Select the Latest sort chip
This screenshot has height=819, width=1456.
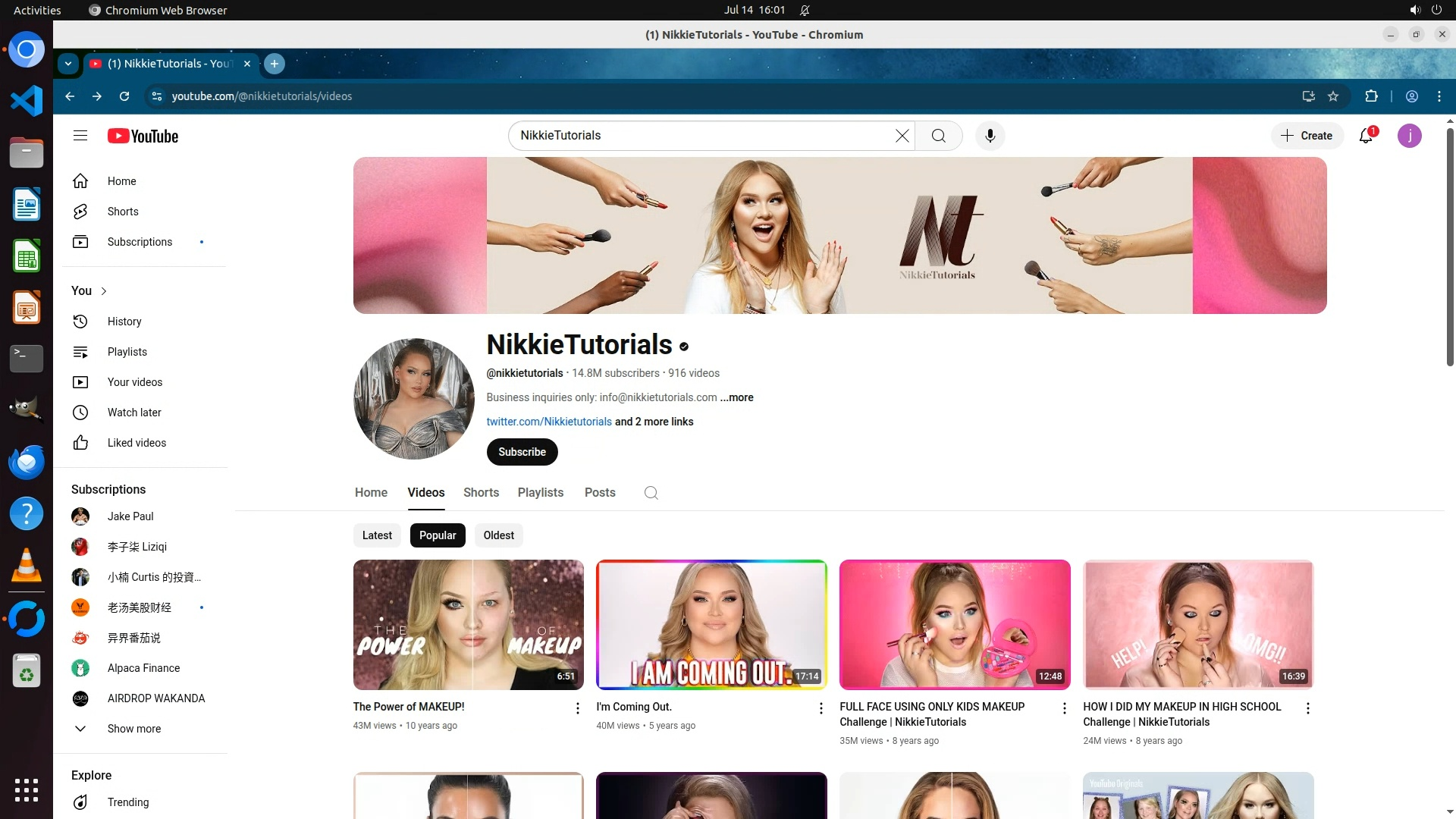click(377, 535)
